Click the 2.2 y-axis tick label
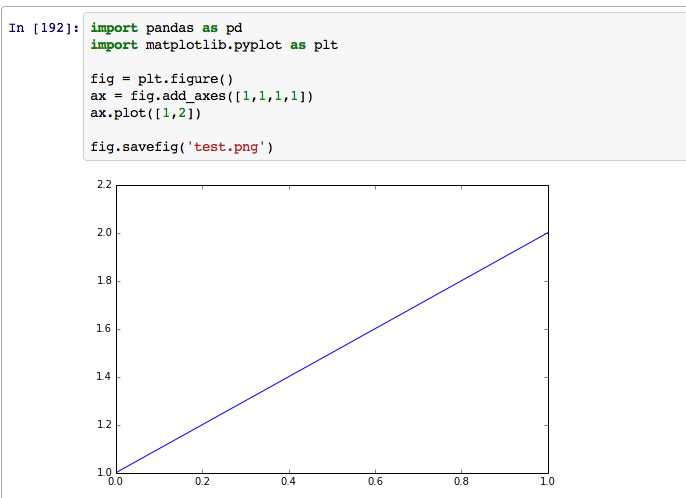Viewport: 686px width, 498px height. (104, 185)
